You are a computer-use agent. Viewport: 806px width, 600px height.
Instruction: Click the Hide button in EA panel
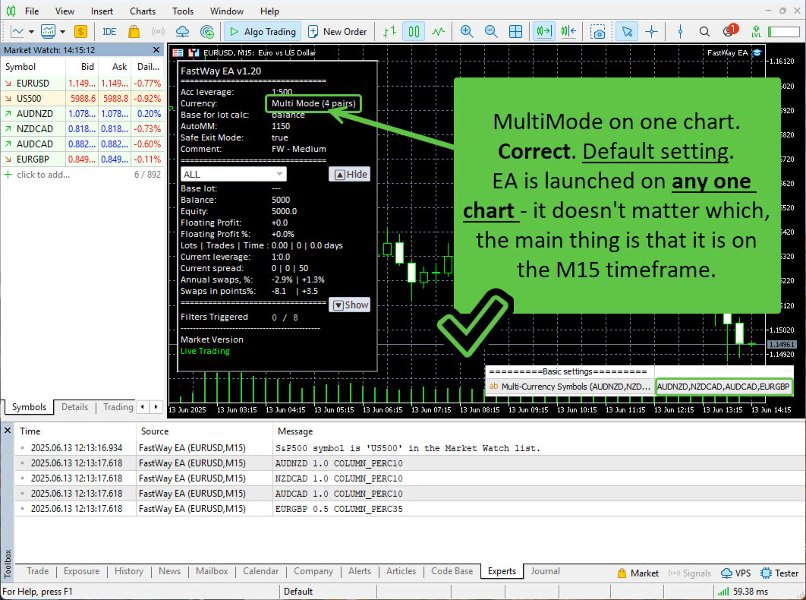click(x=350, y=174)
